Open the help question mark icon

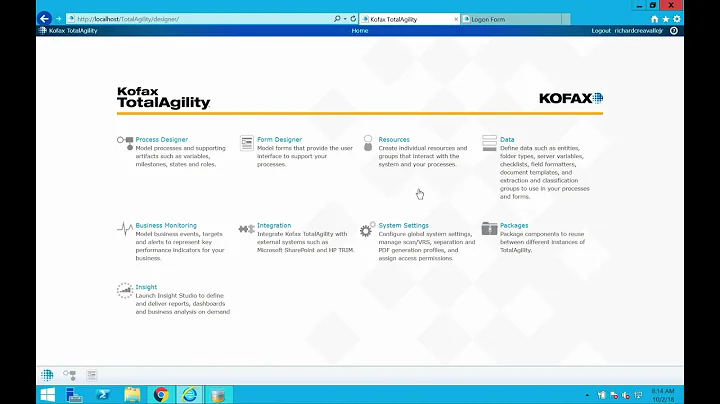click(674, 31)
